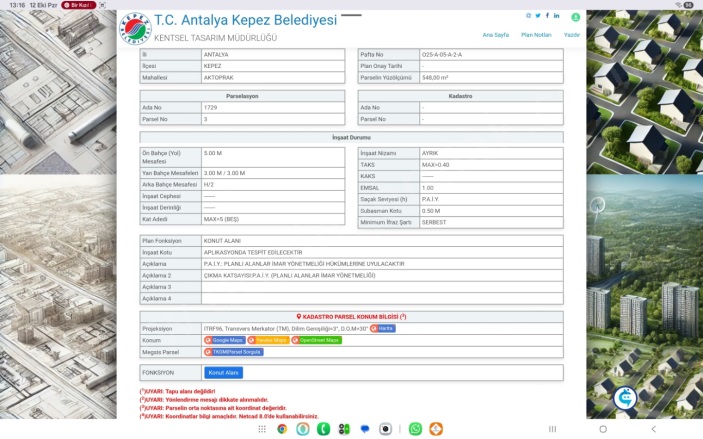The width and height of the screenshot is (703, 439).
Task: Open WhatsApp from the taskbar
Action: (415, 429)
